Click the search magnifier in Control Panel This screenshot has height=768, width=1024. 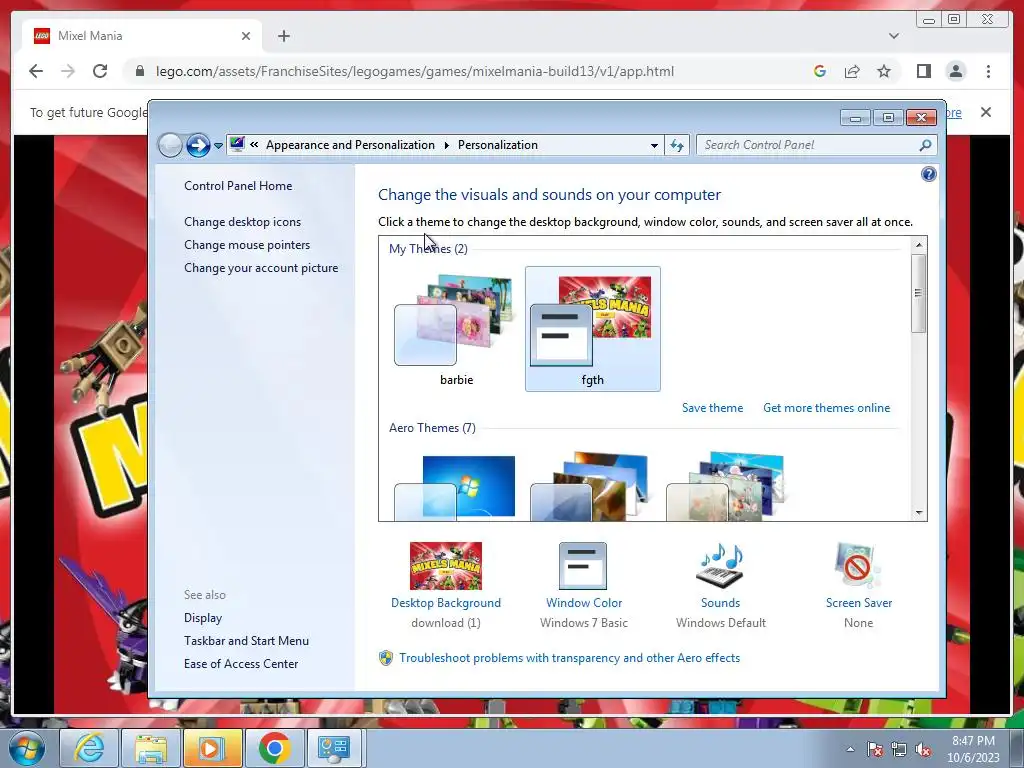click(x=925, y=145)
